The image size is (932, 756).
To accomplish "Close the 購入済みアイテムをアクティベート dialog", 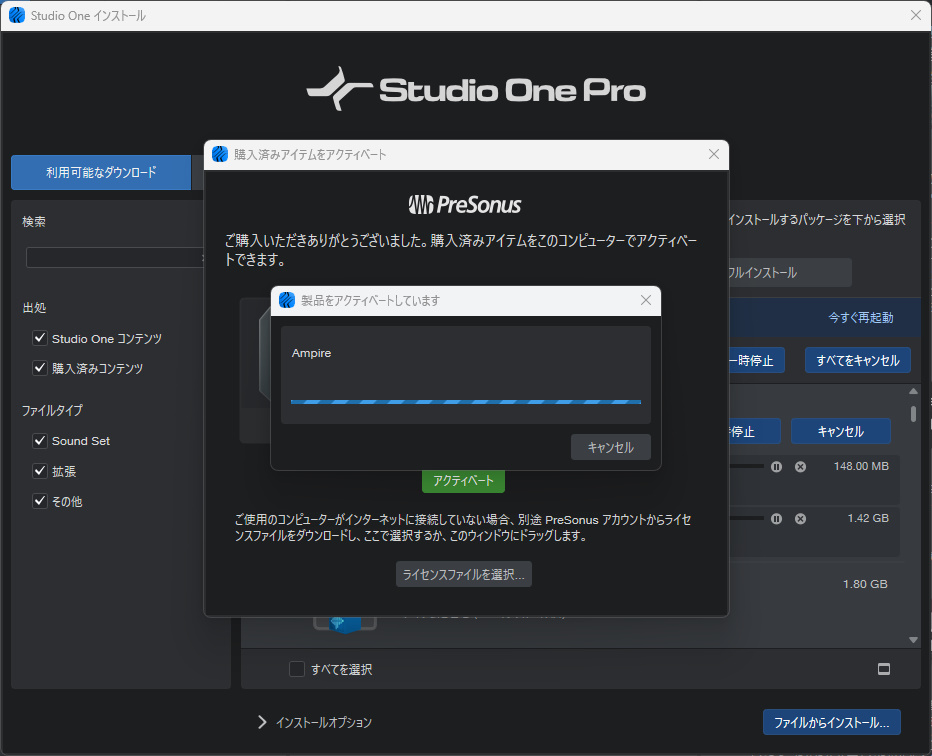I will point(714,154).
